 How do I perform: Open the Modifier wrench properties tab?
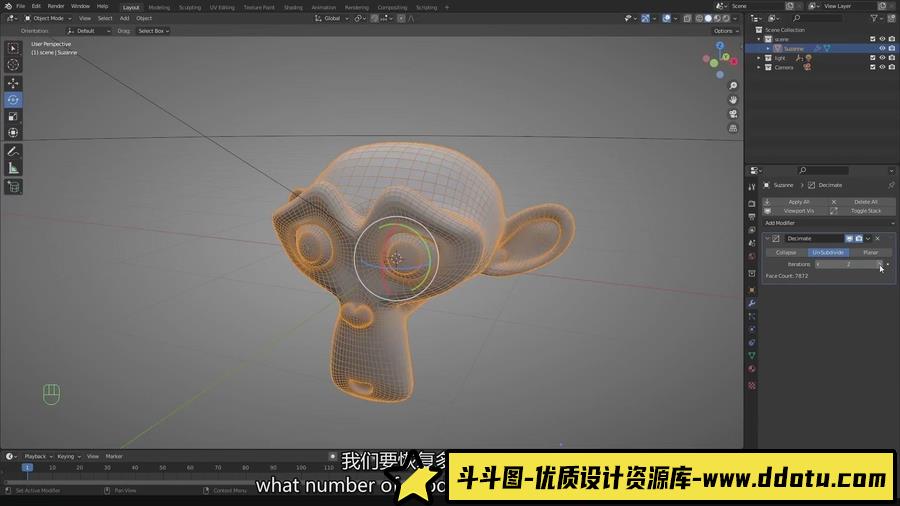[x=752, y=303]
